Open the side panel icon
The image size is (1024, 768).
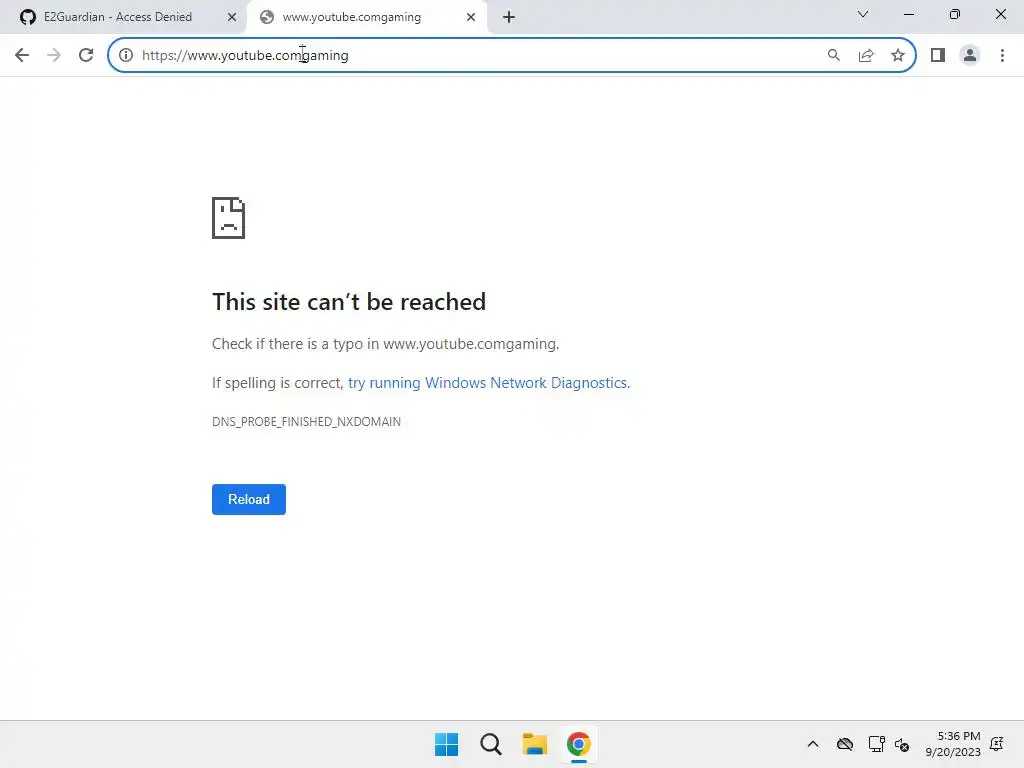pyautogui.click(x=938, y=56)
